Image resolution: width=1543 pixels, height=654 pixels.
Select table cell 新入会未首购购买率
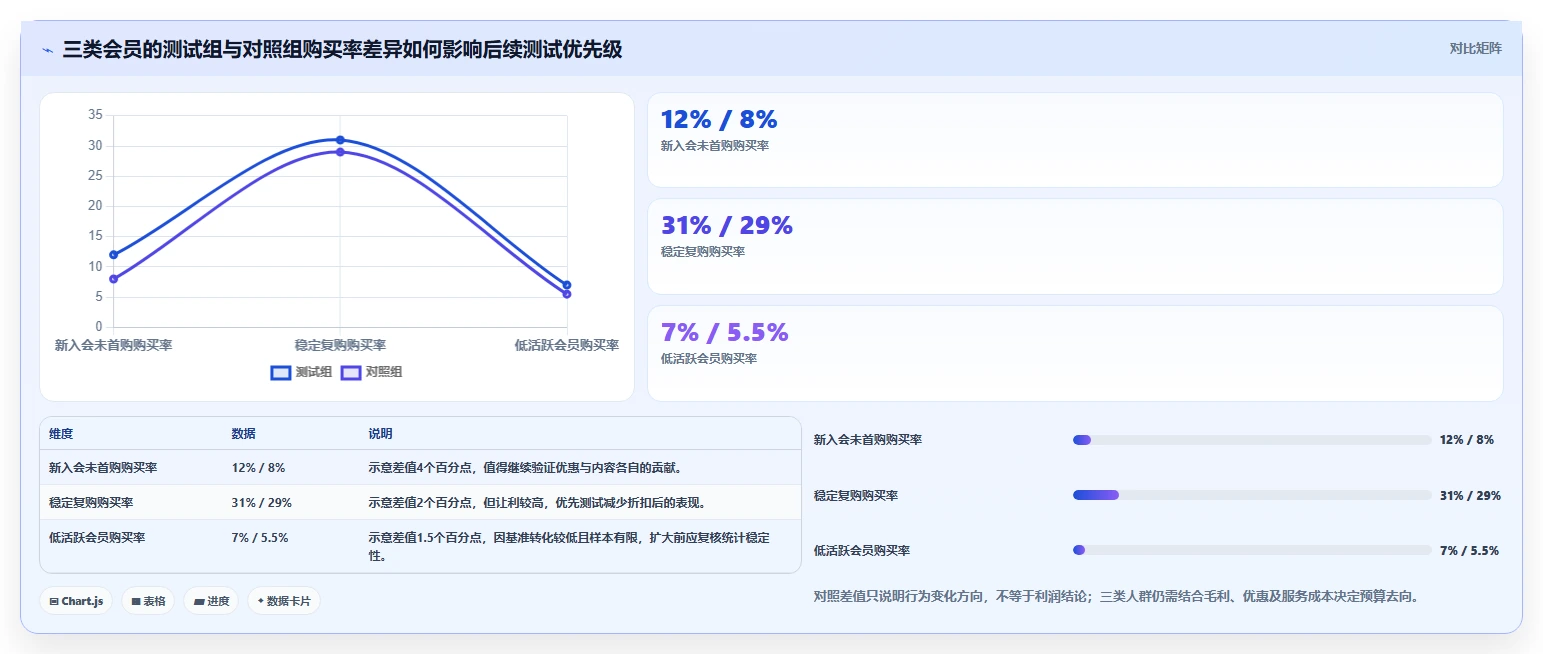[x=103, y=467]
